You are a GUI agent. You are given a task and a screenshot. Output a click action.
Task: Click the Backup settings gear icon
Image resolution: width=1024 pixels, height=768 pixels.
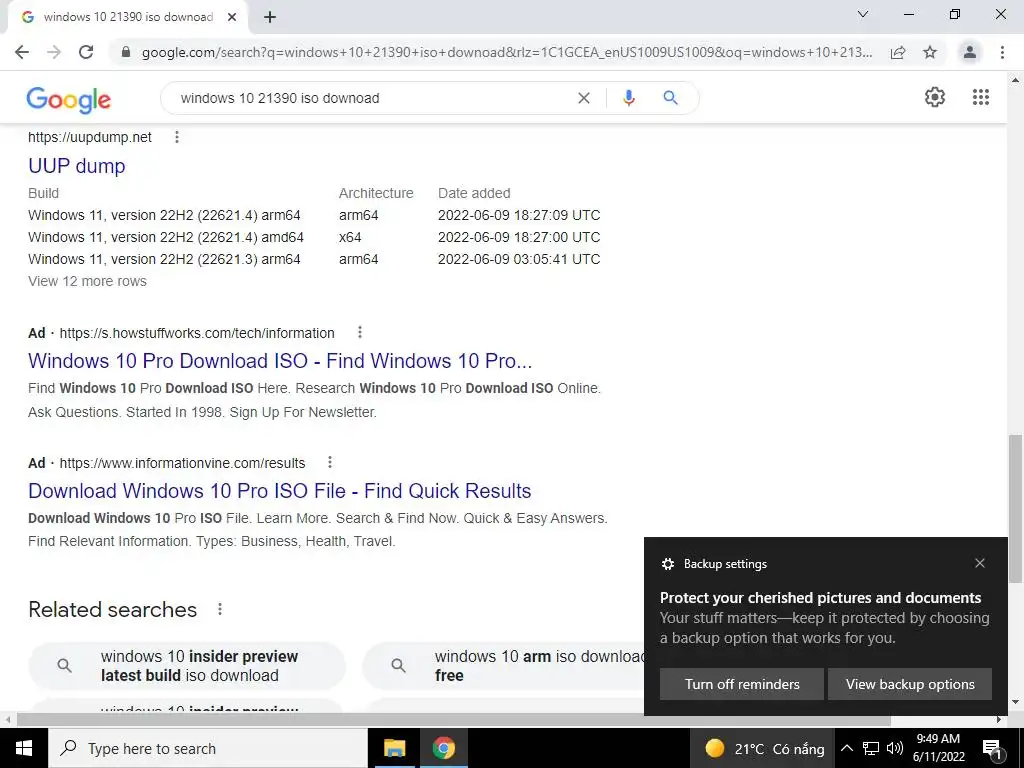667,564
